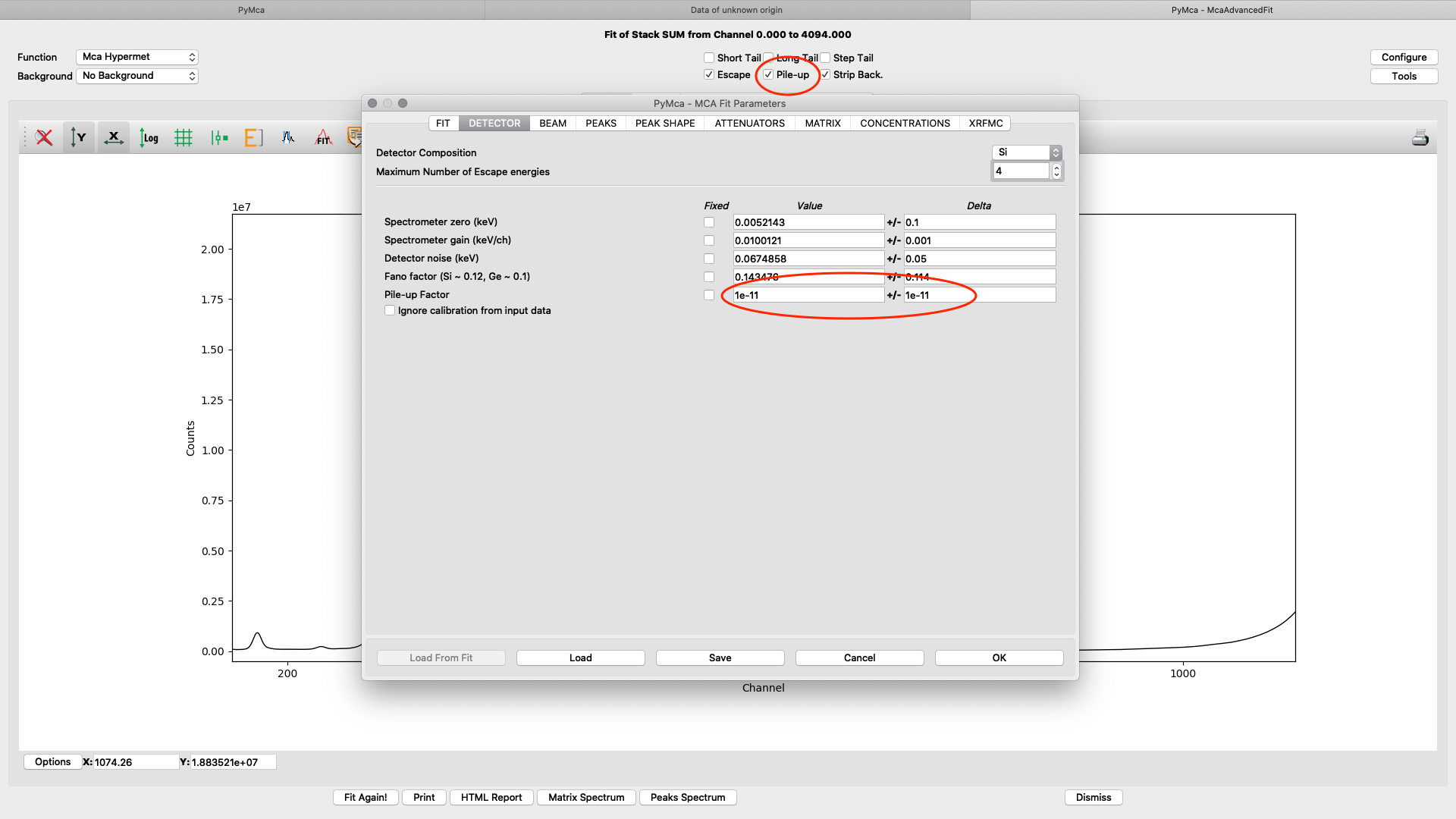
Task: Uncheck the Strip Back. checkbox
Action: tap(825, 74)
